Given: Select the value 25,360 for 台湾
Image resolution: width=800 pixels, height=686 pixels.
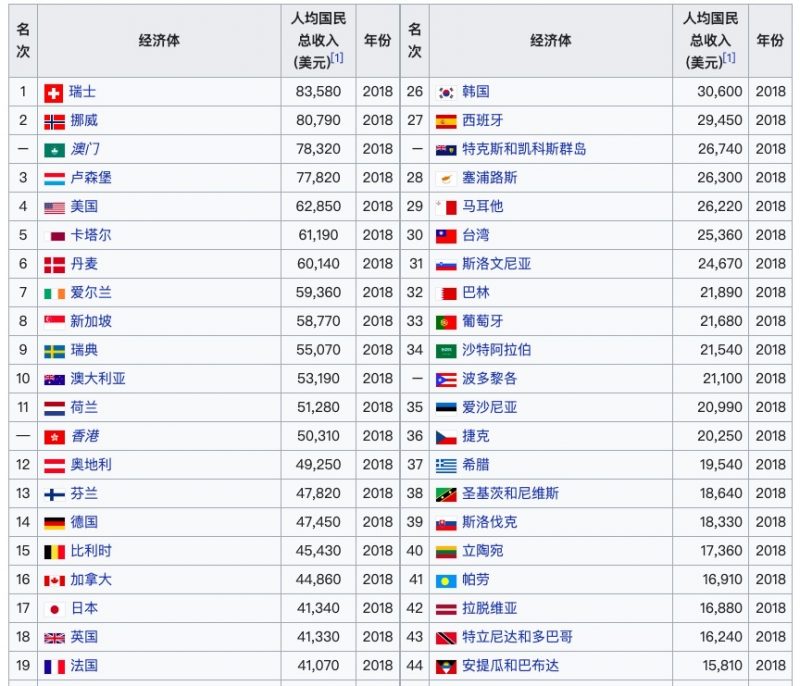Looking at the screenshot, I should pos(720,235).
